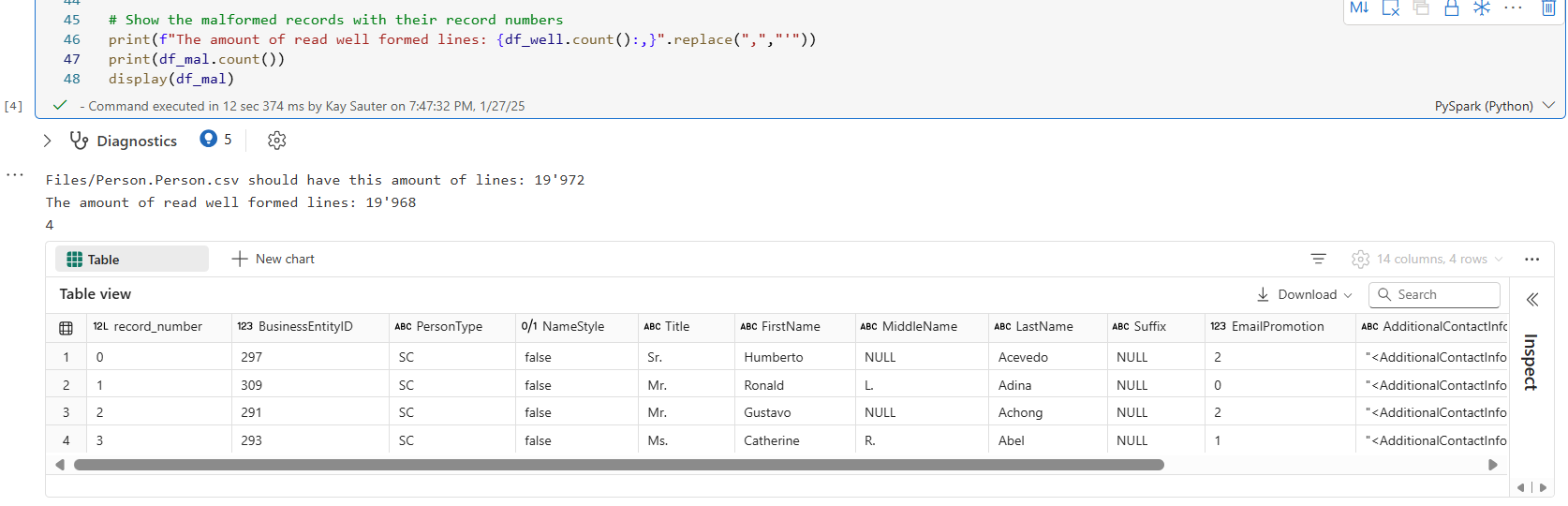Convert cell to Markdown with M↓ icon
Screen dimensions: 1568x506
pyautogui.click(x=1359, y=8)
